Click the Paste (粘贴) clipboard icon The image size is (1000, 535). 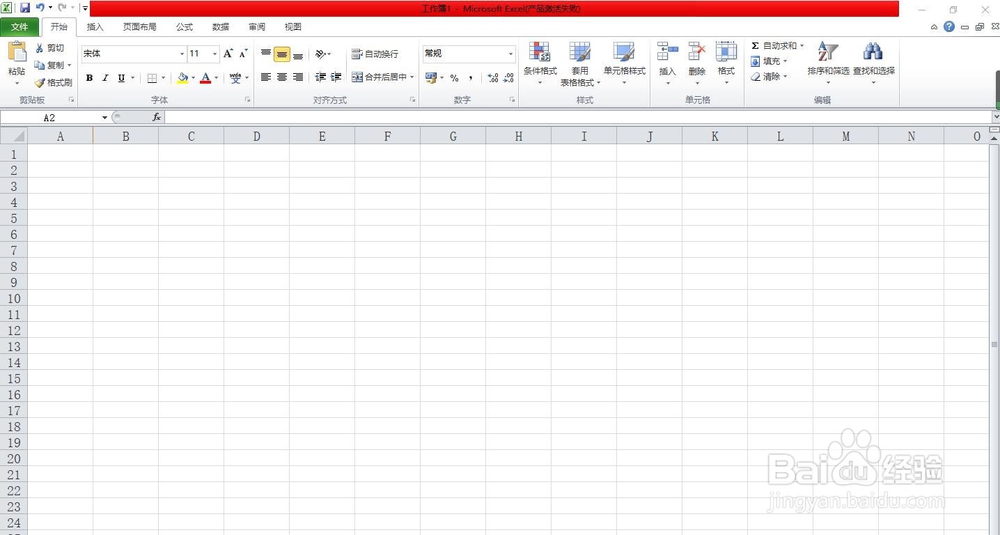click(17, 52)
